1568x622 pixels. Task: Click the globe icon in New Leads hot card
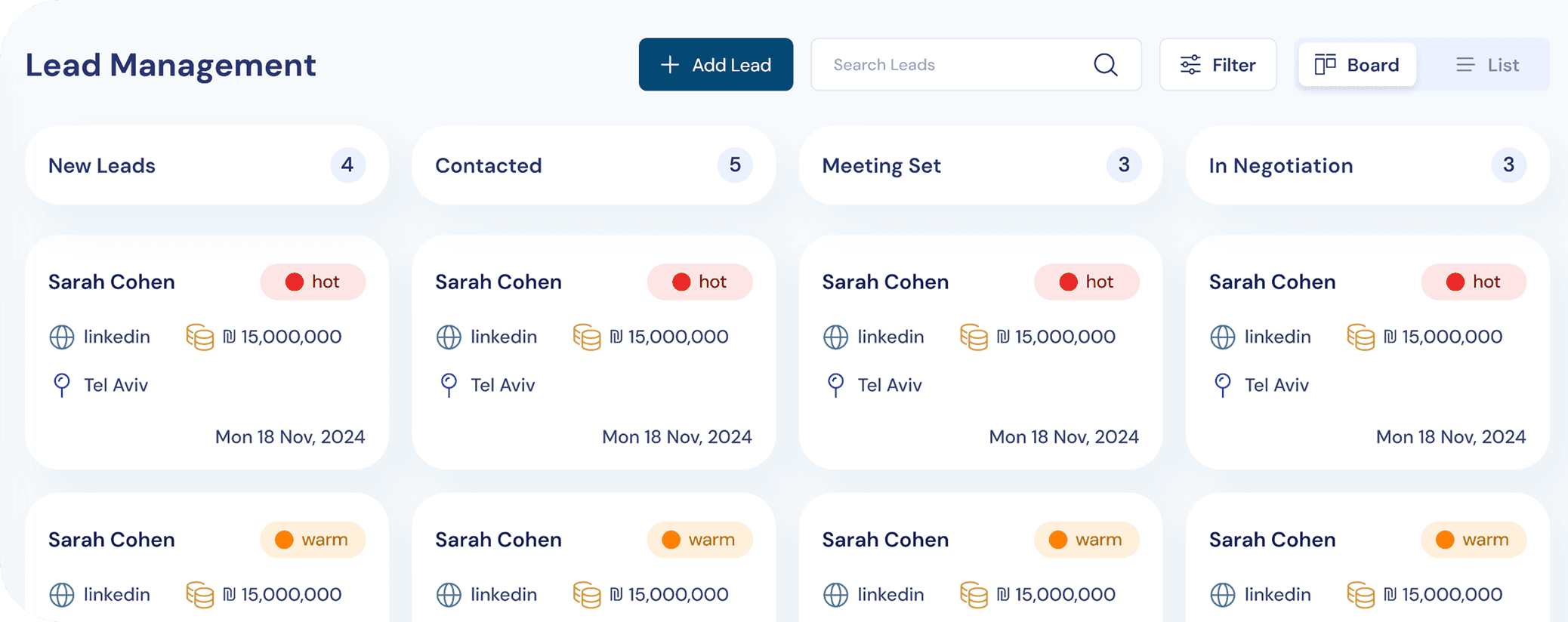tap(62, 337)
